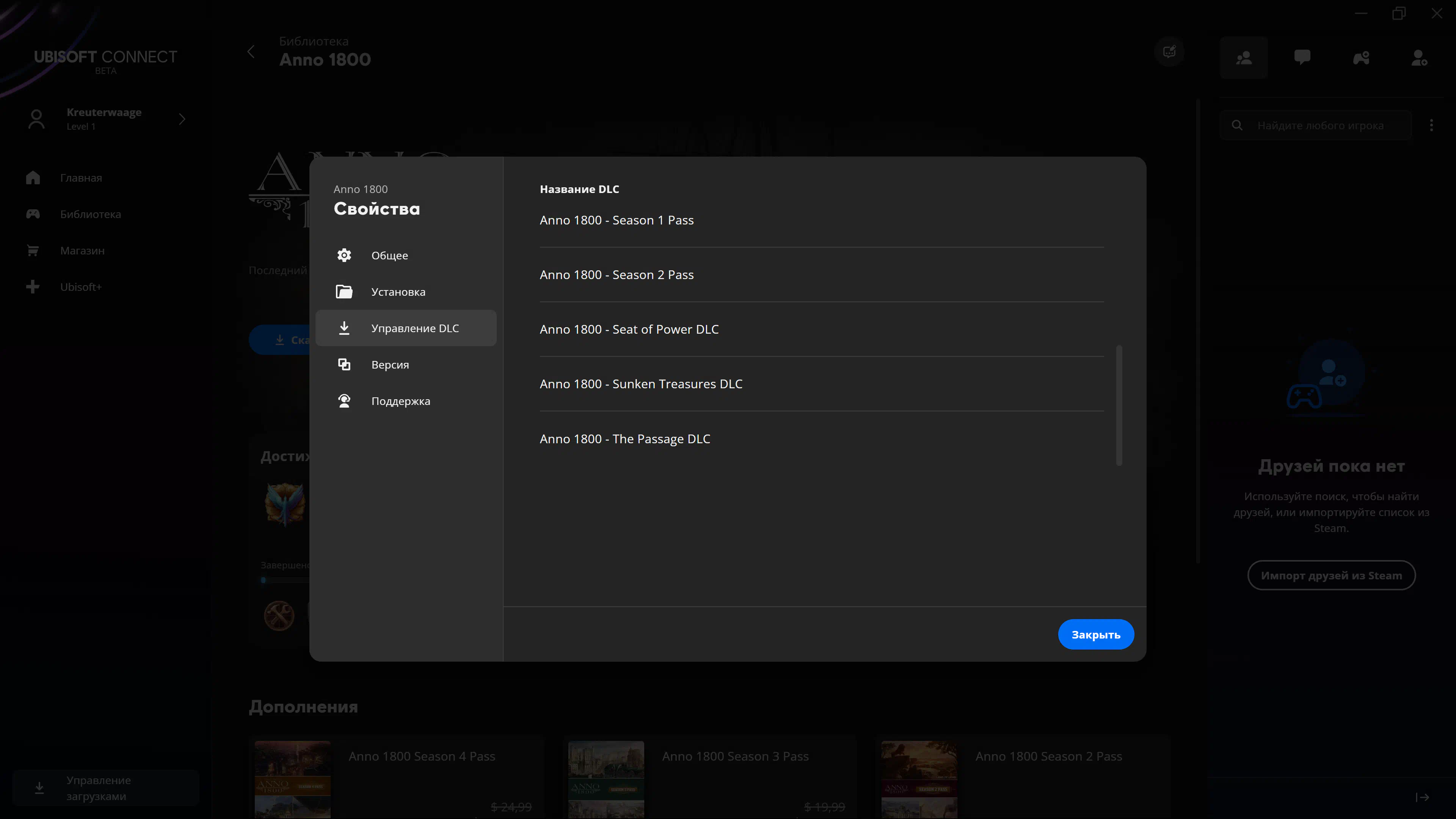The image size is (1456, 819).
Task: Click the news feedback icon in header
Action: pos(1169,52)
